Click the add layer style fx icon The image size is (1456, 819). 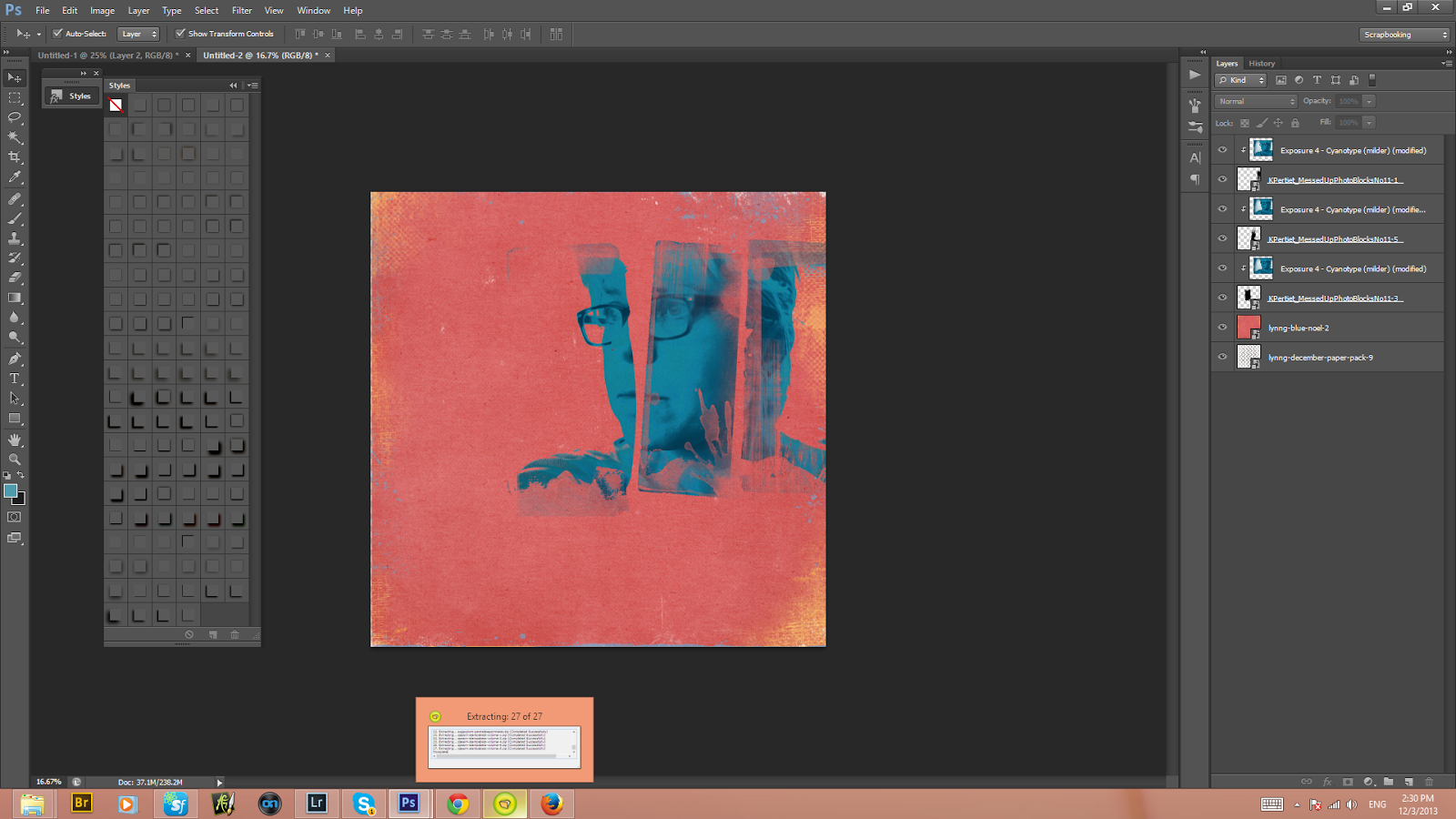tap(1327, 782)
